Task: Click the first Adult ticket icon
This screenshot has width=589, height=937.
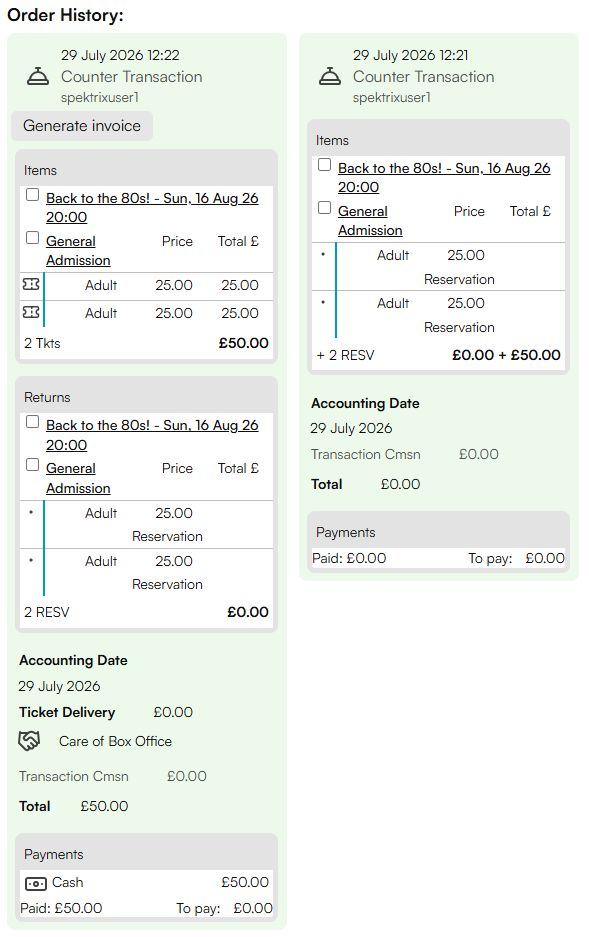Action: coord(31,284)
